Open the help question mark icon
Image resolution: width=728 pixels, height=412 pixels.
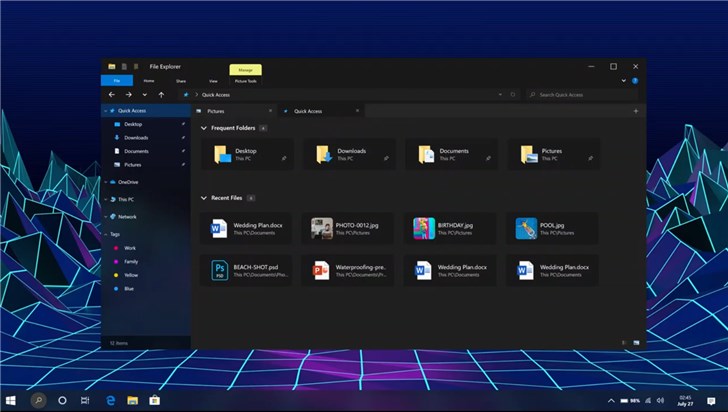point(635,81)
